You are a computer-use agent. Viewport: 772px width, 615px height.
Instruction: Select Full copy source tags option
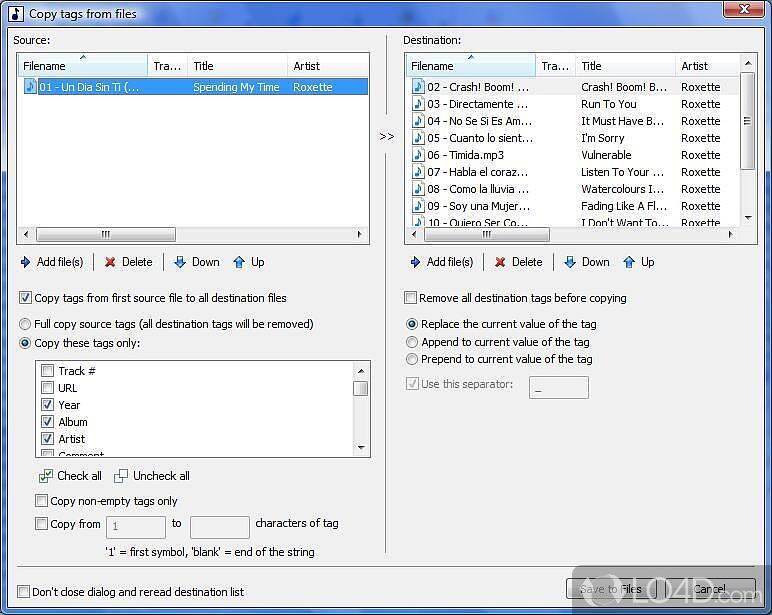coord(25,324)
